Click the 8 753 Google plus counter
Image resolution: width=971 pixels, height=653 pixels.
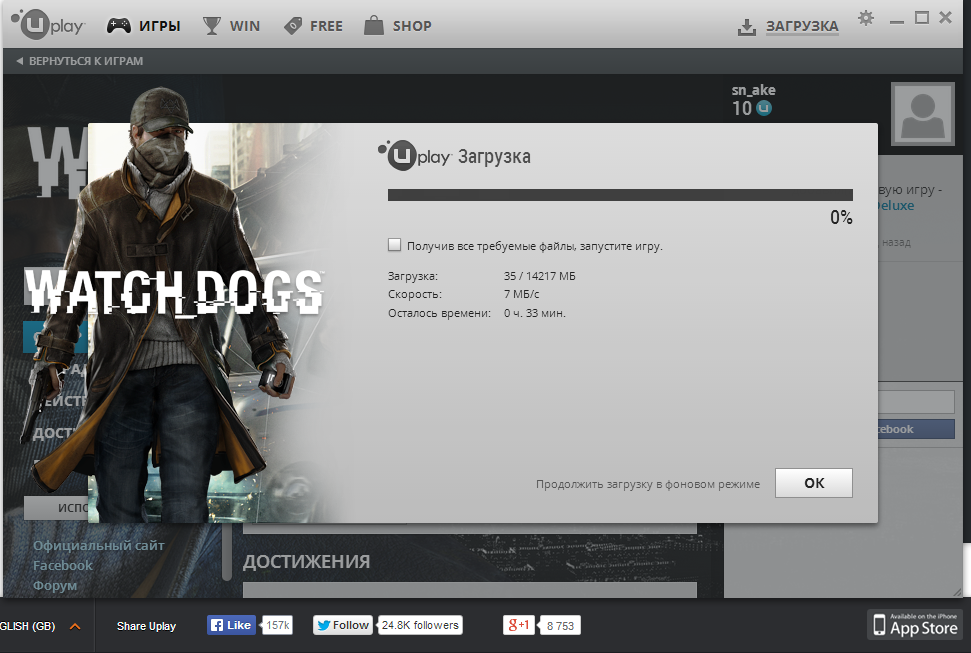click(x=560, y=626)
